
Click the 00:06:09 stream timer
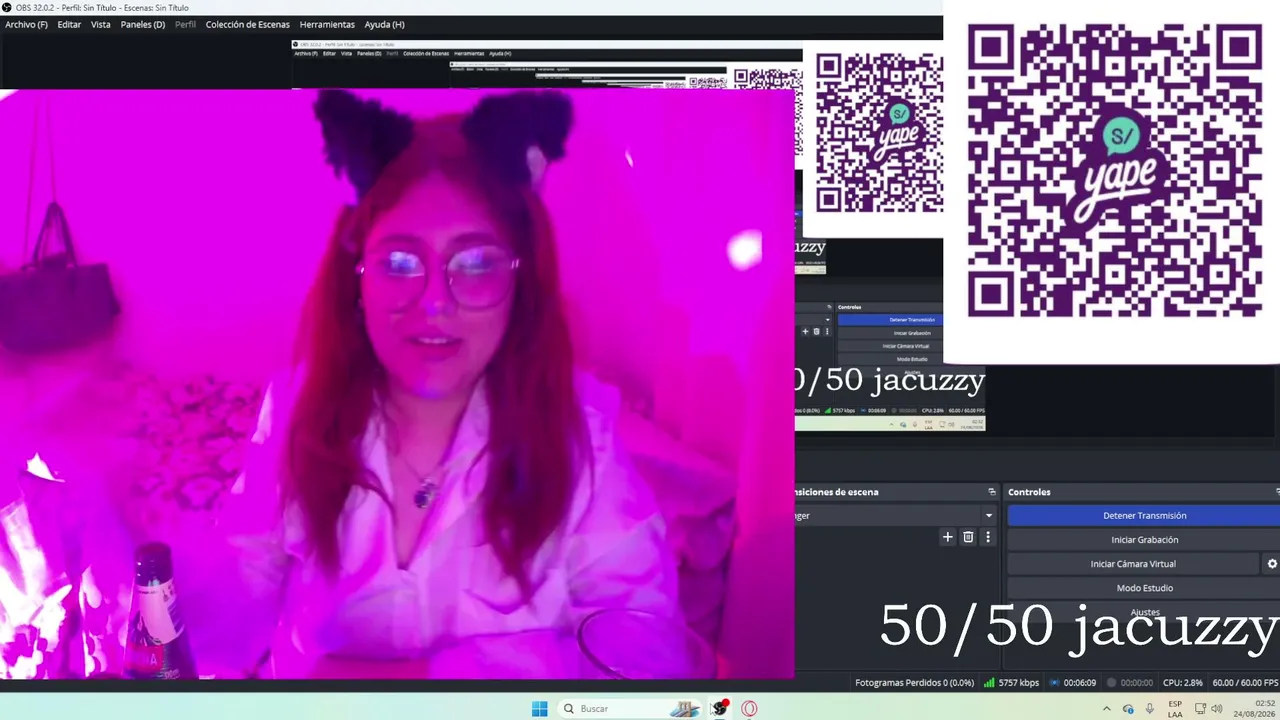tap(1080, 683)
